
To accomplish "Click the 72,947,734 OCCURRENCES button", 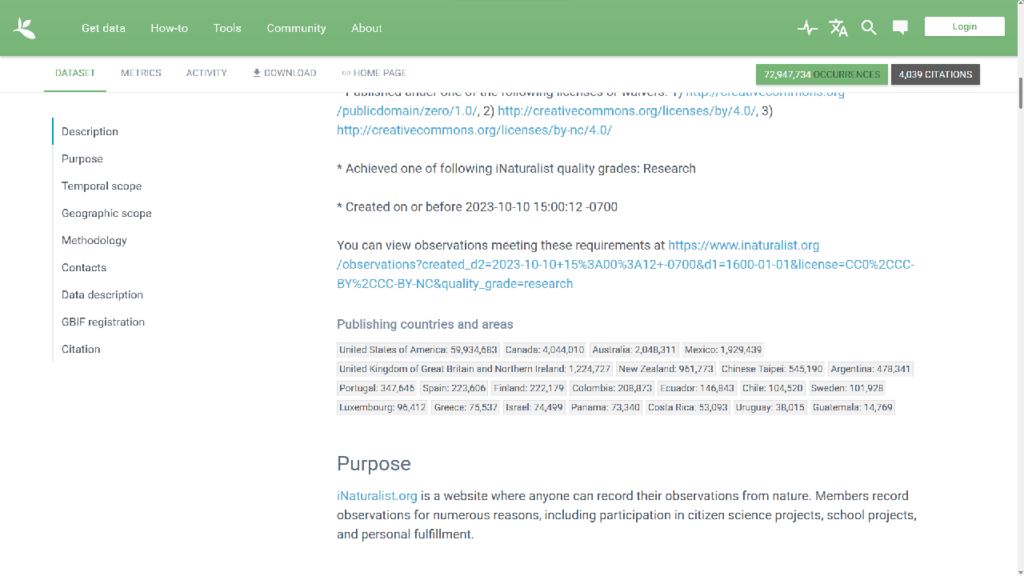I will [x=822, y=74].
